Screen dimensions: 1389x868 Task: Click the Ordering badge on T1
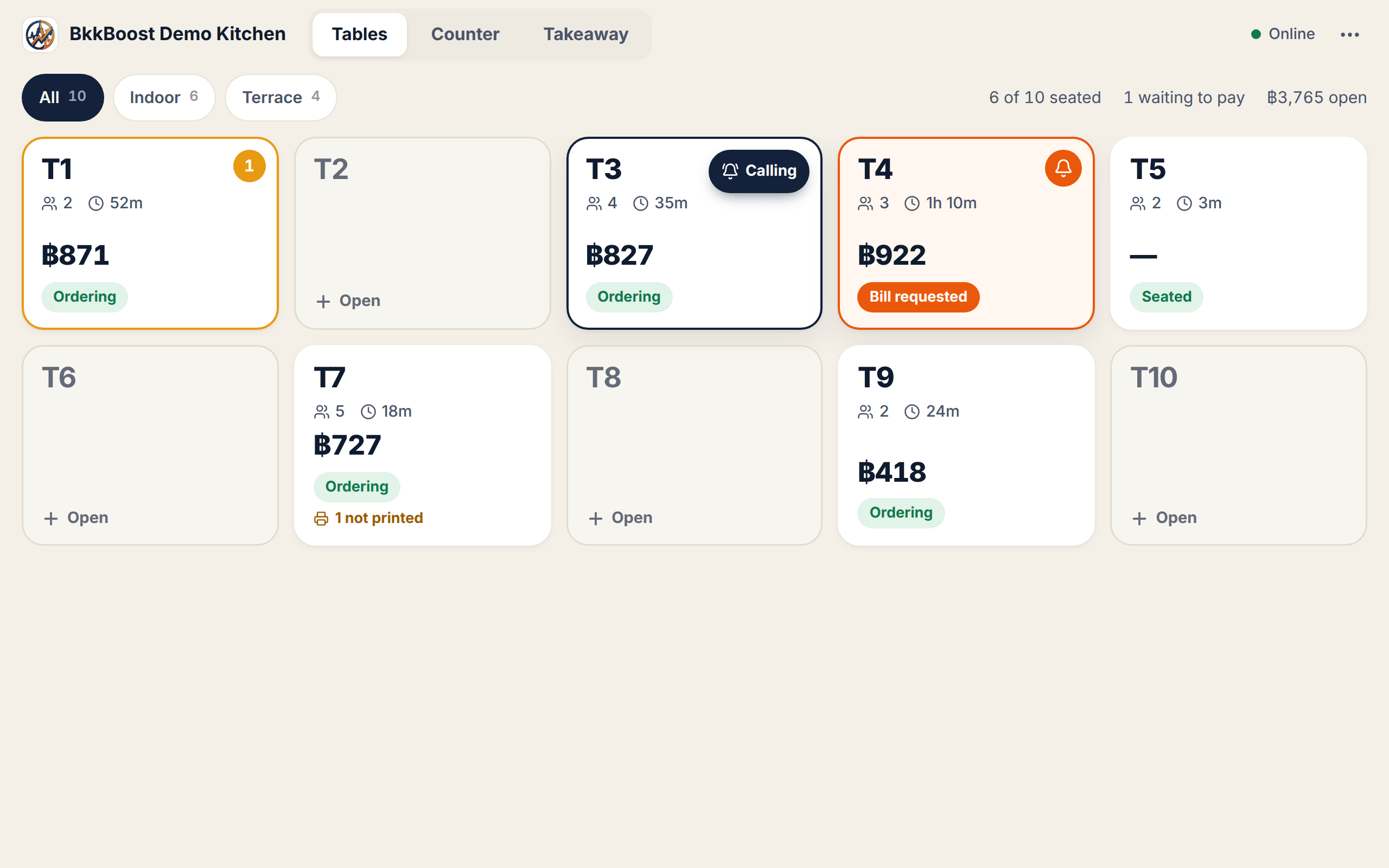click(85, 297)
